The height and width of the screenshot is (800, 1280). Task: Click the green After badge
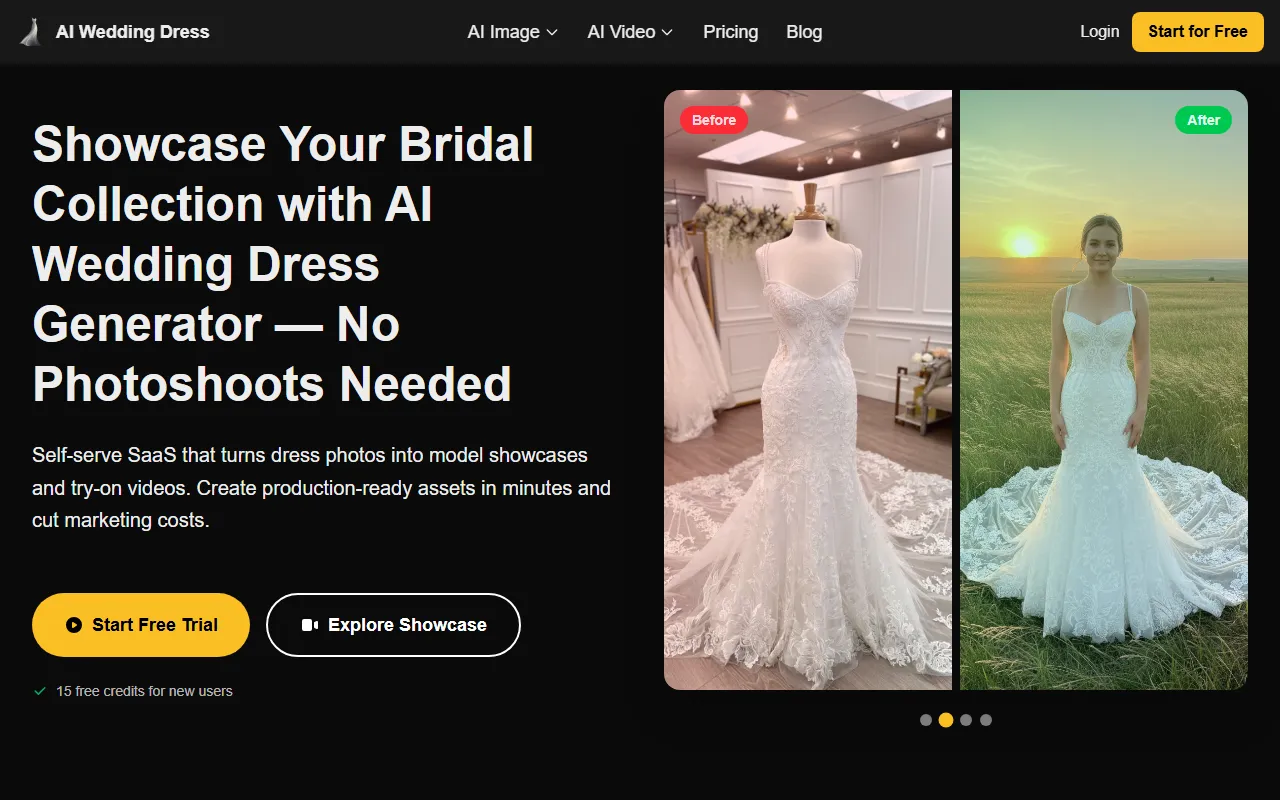(x=1203, y=120)
